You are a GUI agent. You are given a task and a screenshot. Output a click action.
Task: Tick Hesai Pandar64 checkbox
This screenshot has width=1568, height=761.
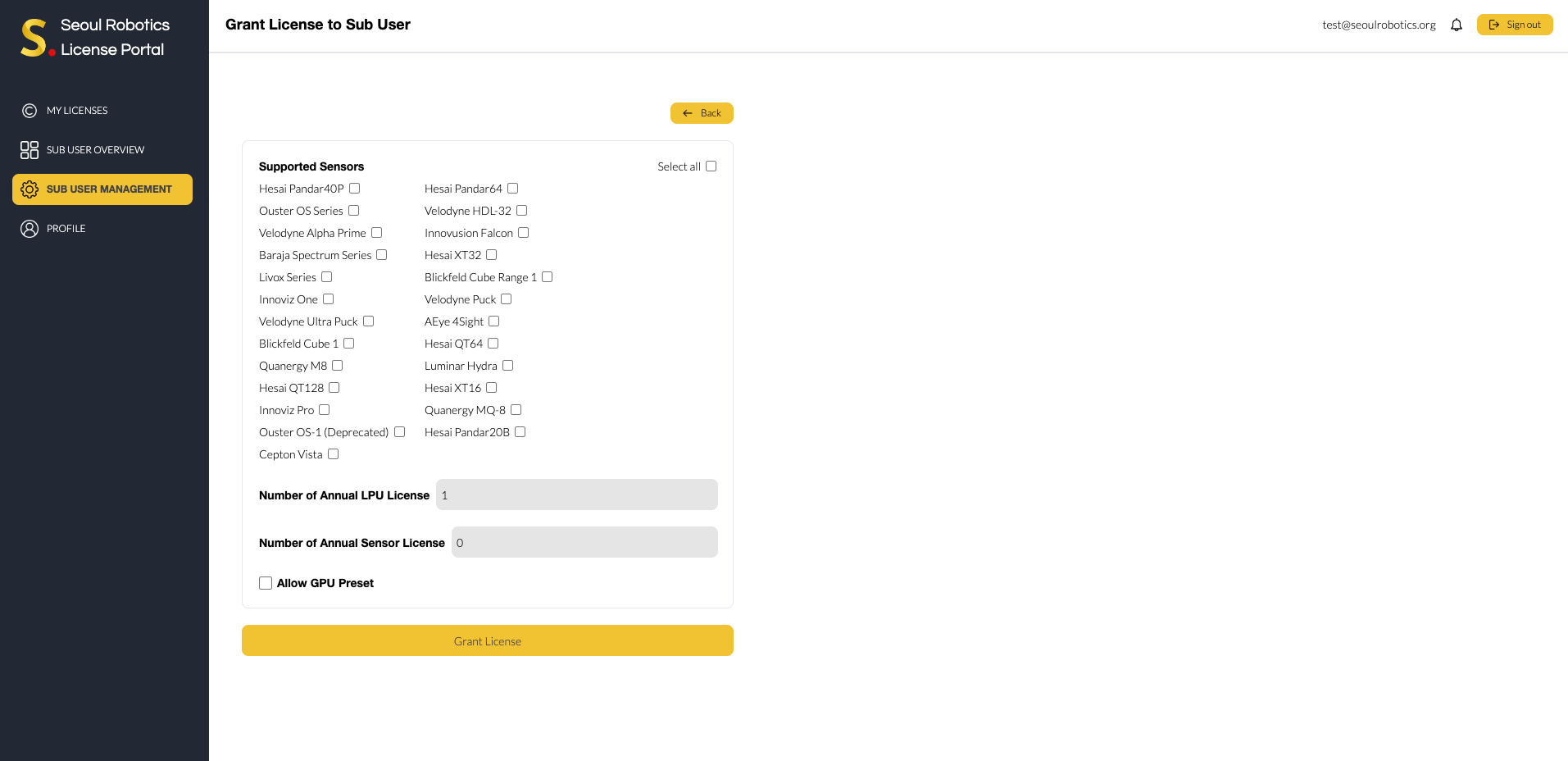[513, 189]
